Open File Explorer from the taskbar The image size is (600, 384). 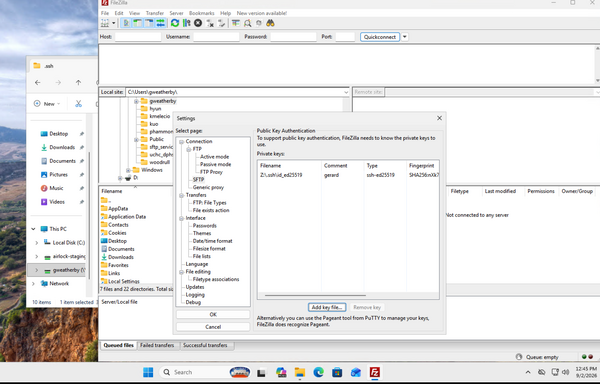point(300,372)
